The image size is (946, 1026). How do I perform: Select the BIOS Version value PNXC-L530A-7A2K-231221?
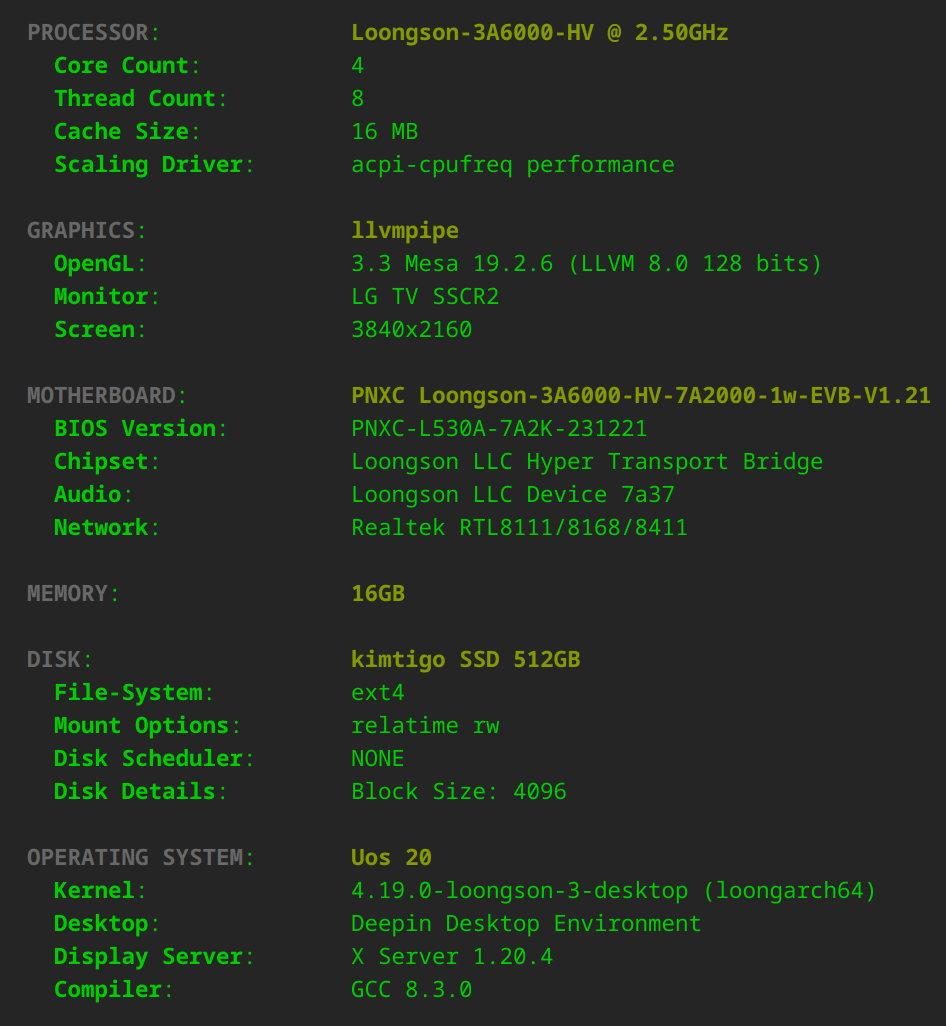pos(499,429)
